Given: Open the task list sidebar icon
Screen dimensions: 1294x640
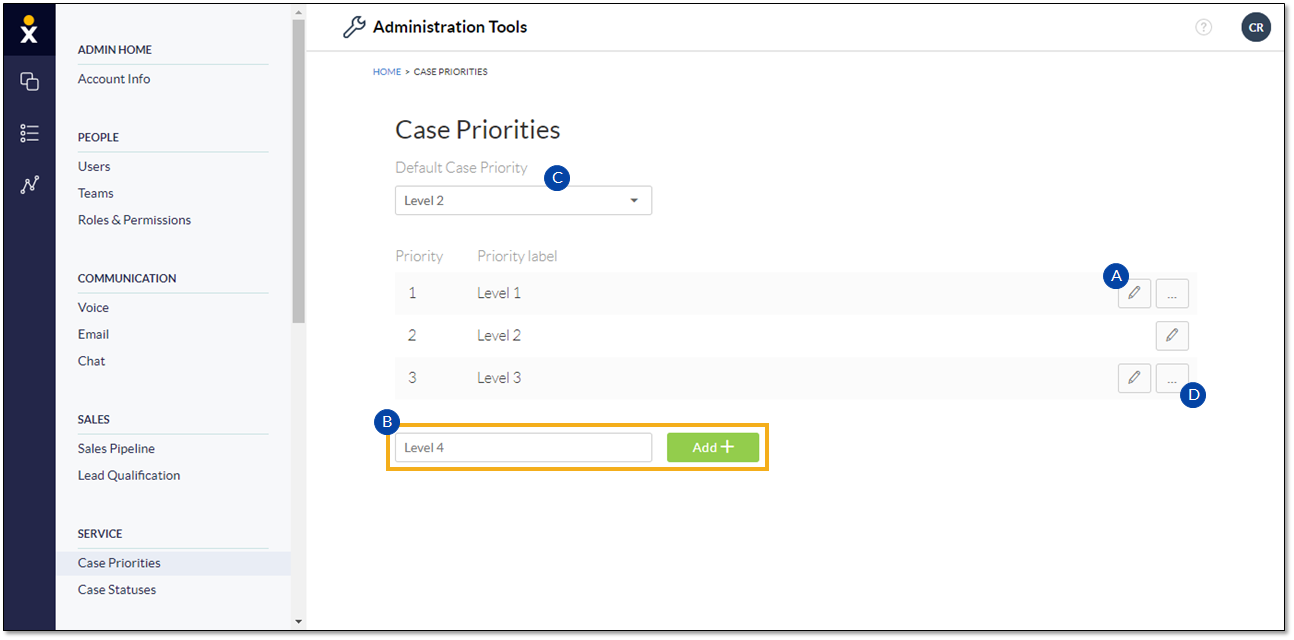Looking at the screenshot, I should click(29, 133).
